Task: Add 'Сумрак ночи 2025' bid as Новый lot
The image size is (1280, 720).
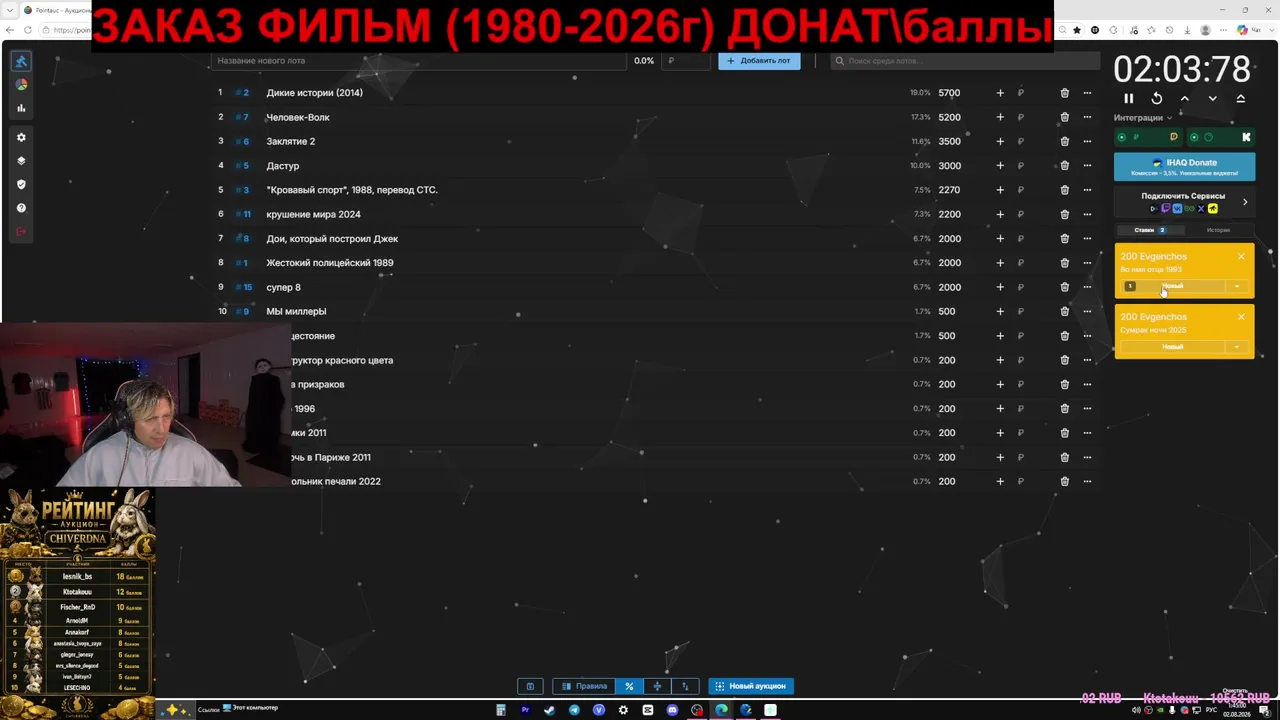Action: [1173, 347]
